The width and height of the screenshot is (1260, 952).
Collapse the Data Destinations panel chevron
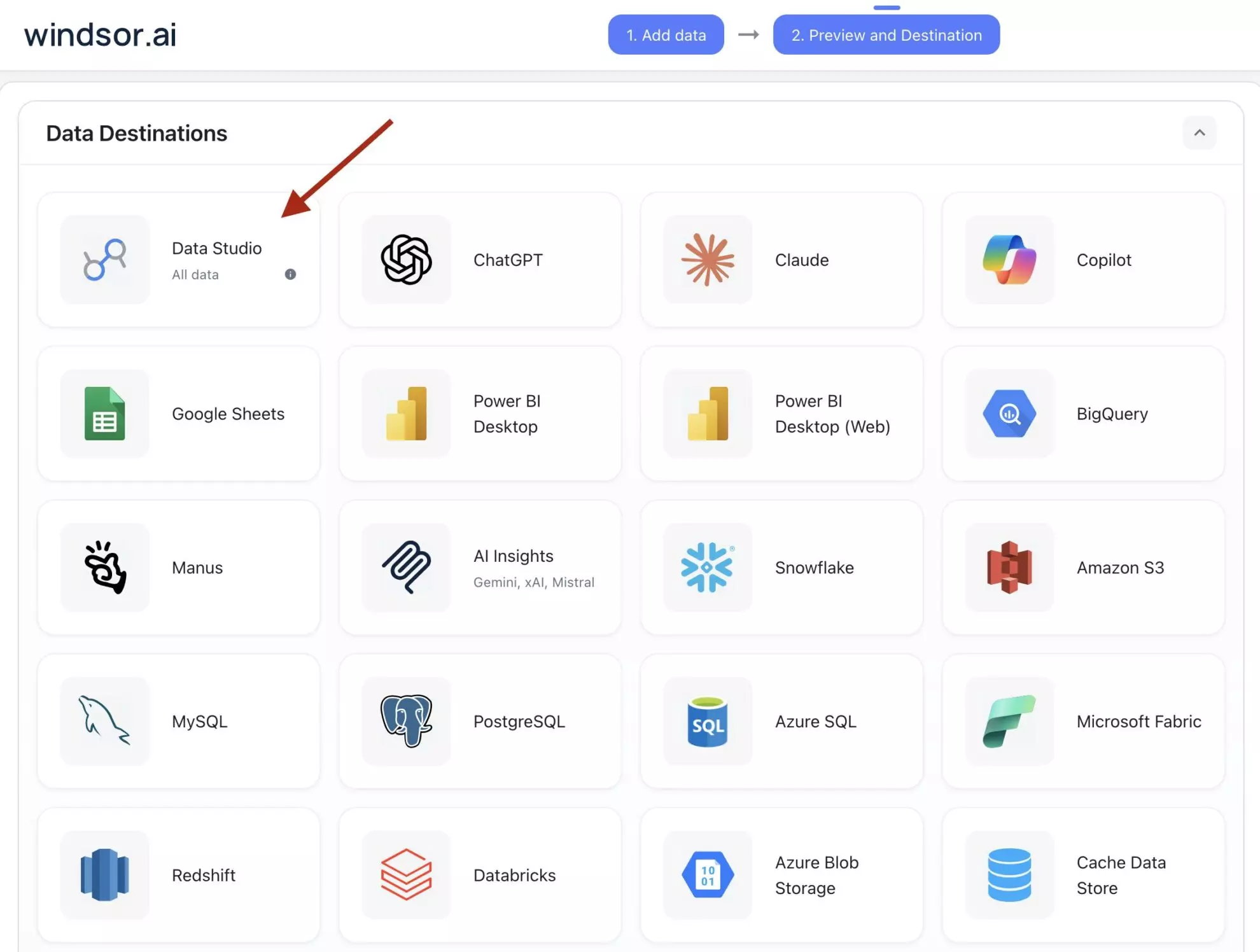click(x=1199, y=133)
